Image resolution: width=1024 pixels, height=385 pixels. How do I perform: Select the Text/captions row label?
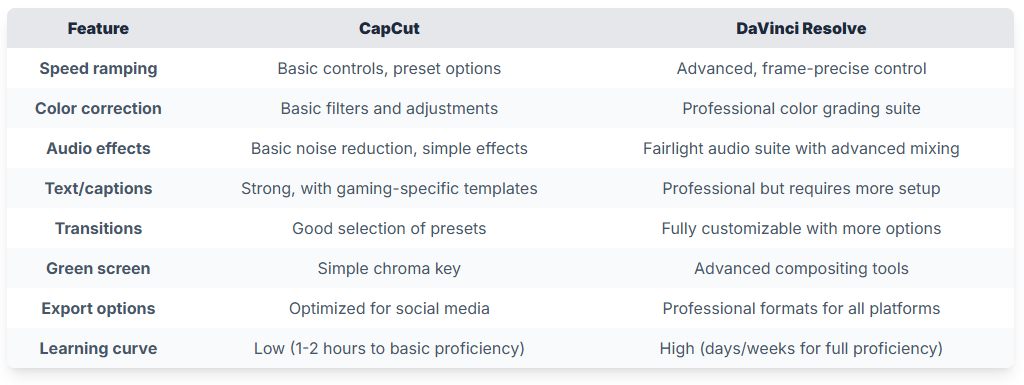[x=98, y=189]
